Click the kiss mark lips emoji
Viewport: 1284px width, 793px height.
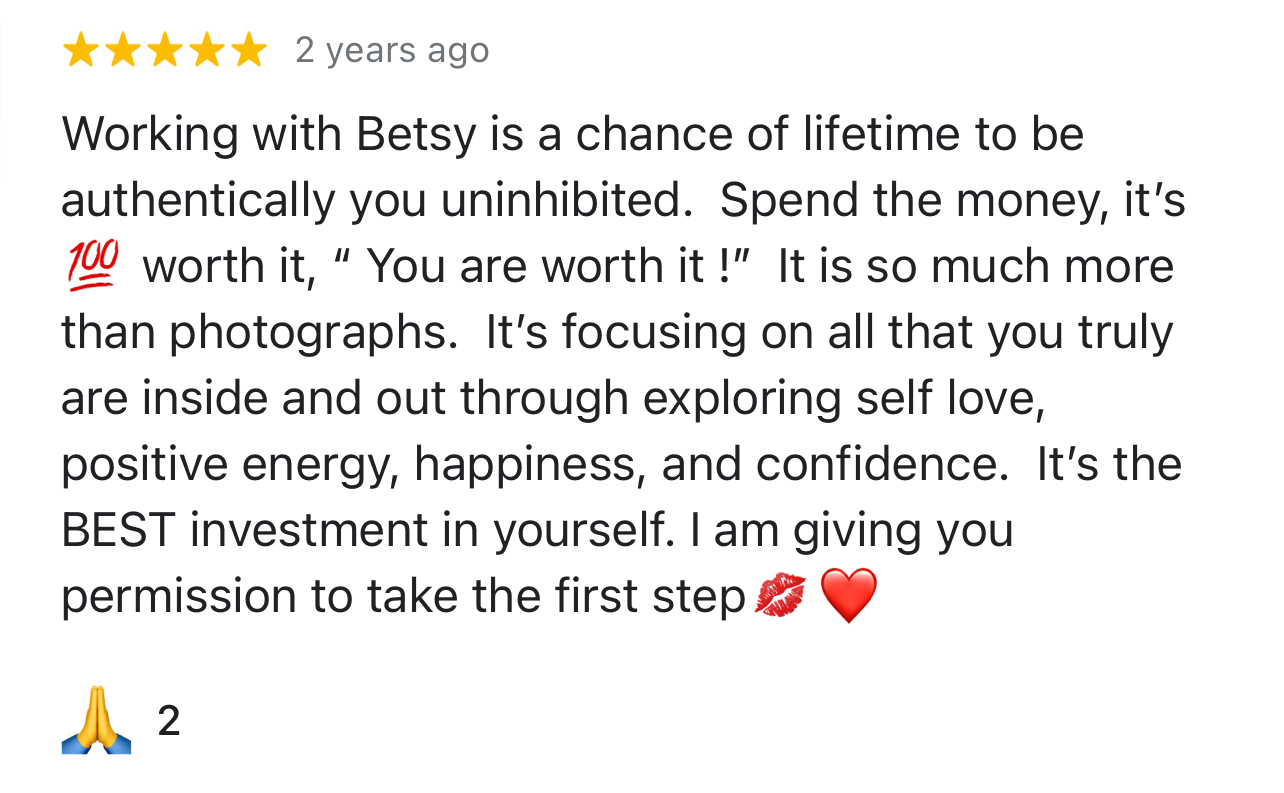point(780,596)
